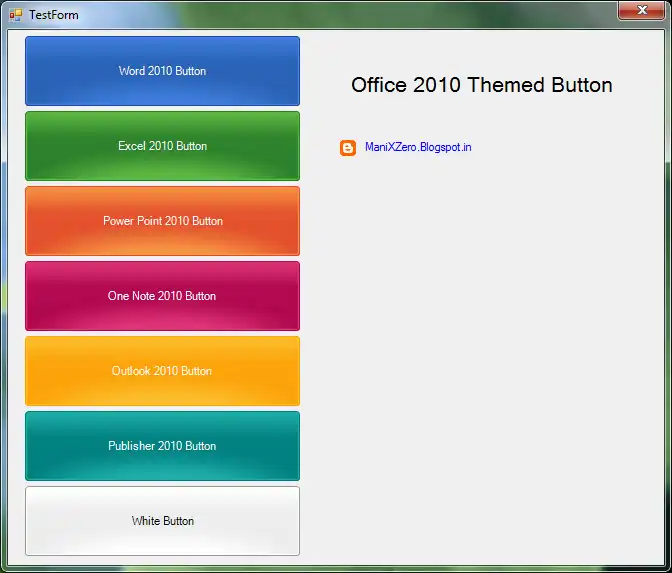Click the TestForm title text
This screenshot has width=672, height=573.
[54, 15]
